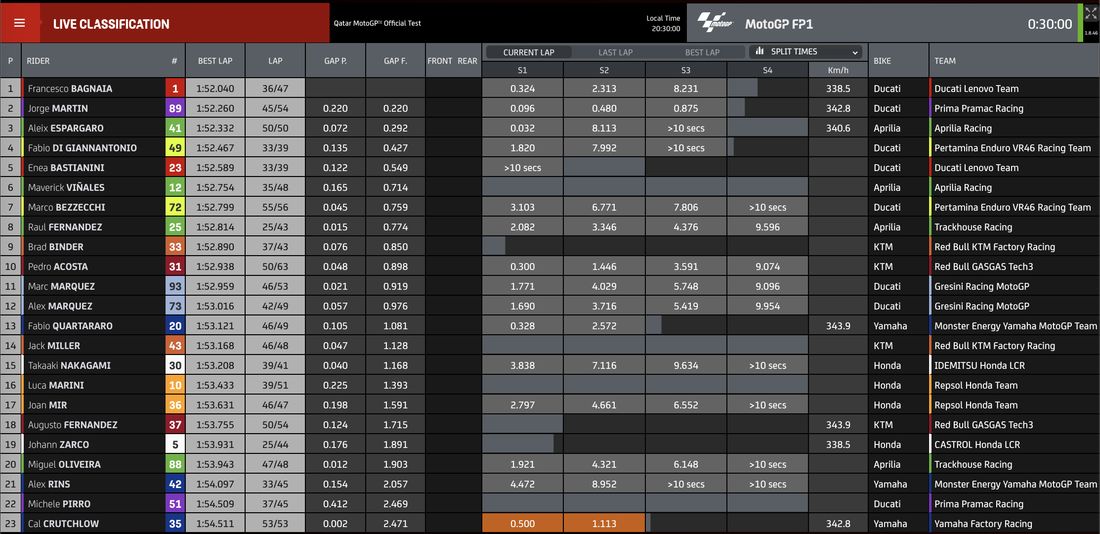The image size is (1100, 534).
Task: Click Martin's purple number 89 badge
Action: point(175,108)
